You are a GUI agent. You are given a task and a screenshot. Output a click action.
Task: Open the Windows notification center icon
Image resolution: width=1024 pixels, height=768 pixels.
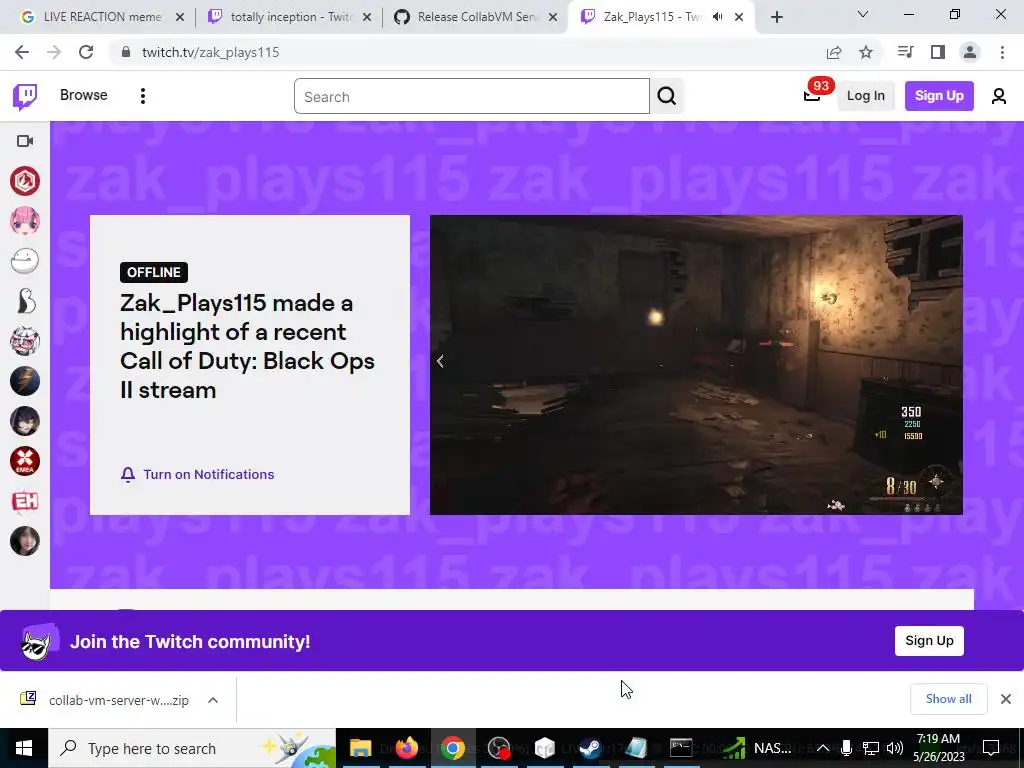point(991,748)
